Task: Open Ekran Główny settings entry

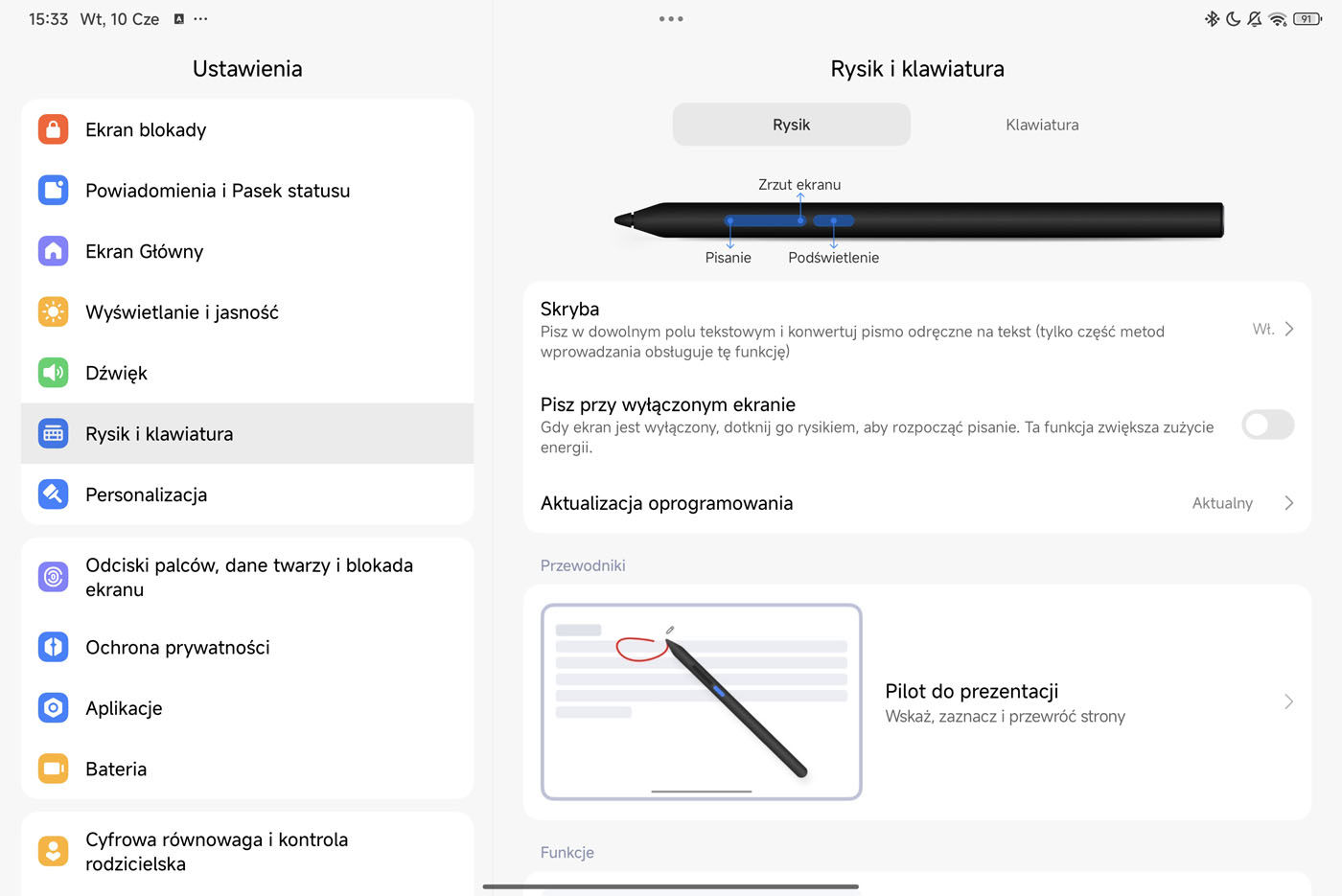Action: click(247, 251)
